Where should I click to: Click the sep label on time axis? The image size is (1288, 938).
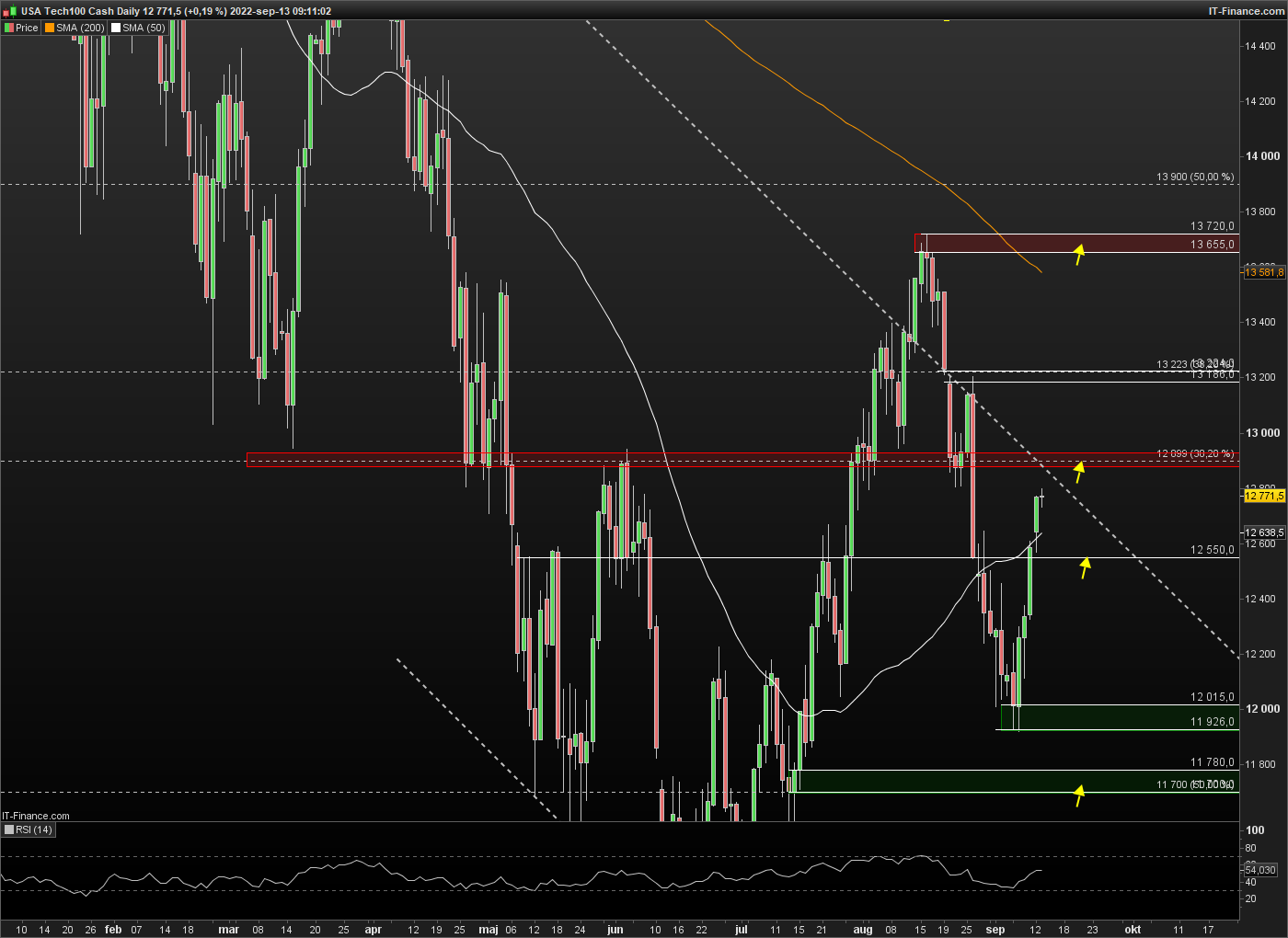pyautogui.click(x=995, y=930)
